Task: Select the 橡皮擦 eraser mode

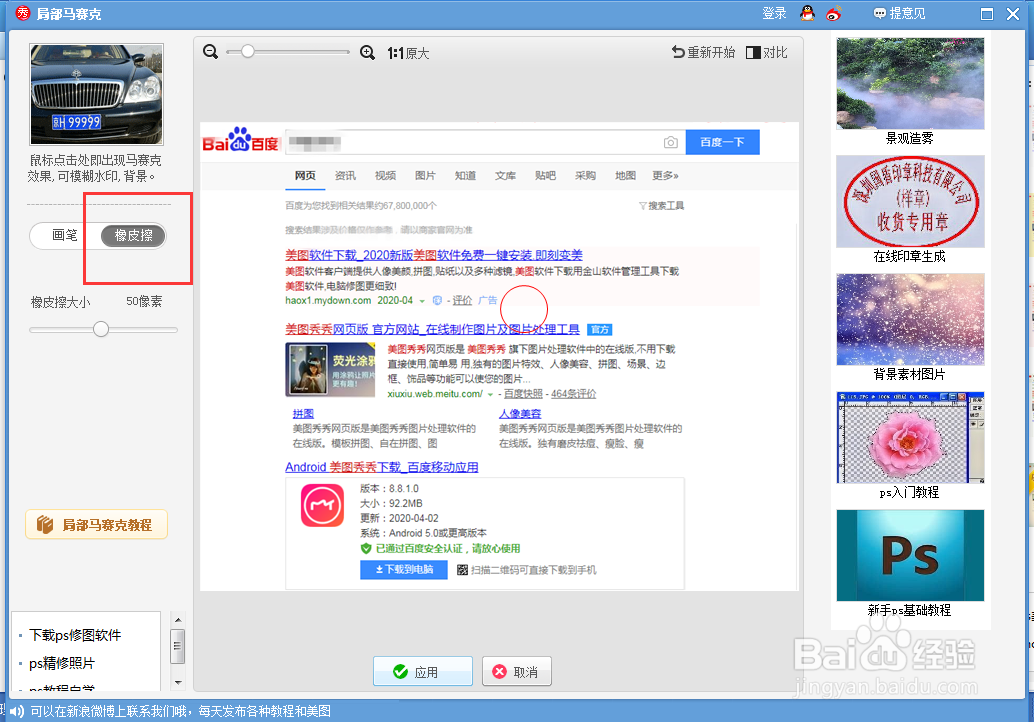Action: [133, 235]
